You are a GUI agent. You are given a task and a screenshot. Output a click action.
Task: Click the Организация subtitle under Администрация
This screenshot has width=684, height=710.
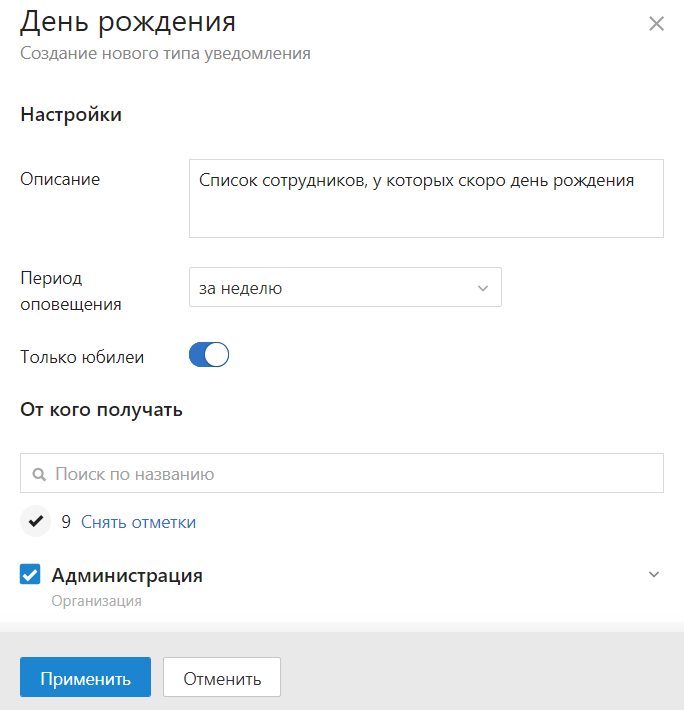click(x=96, y=601)
